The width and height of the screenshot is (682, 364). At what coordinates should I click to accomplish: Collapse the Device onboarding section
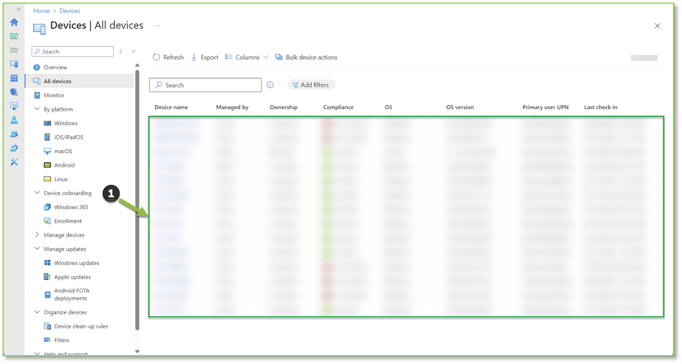point(37,193)
